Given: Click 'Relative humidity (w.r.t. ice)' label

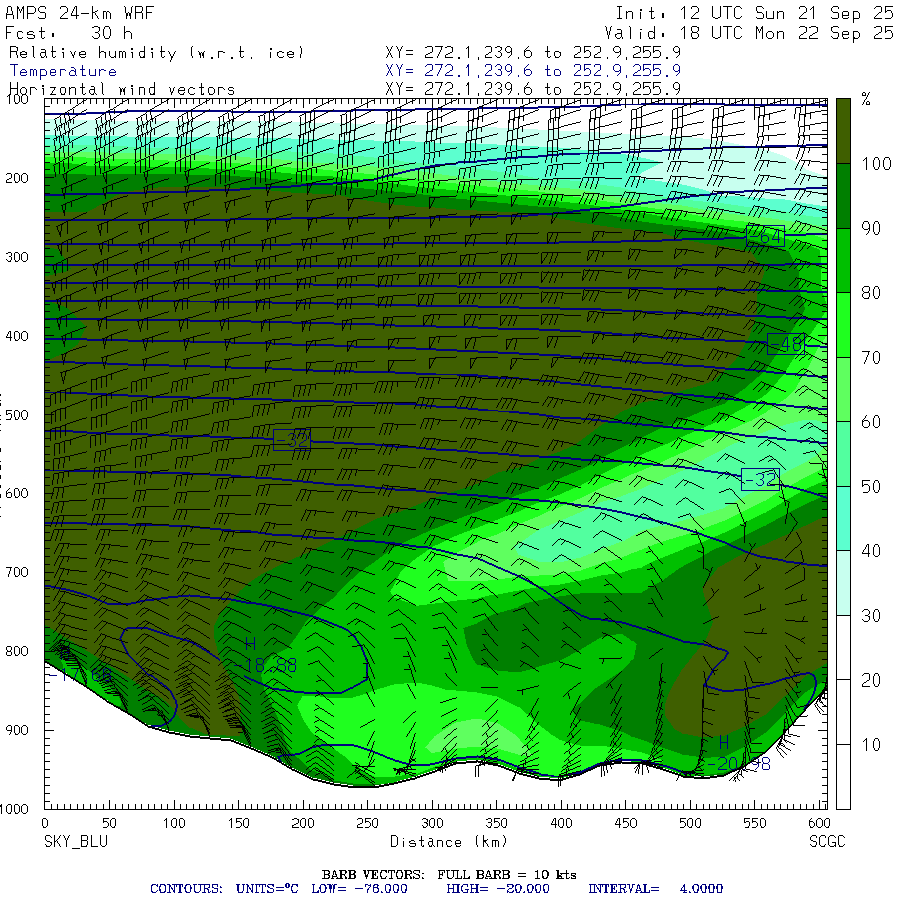Looking at the screenshot, I should tap(156, 53).
